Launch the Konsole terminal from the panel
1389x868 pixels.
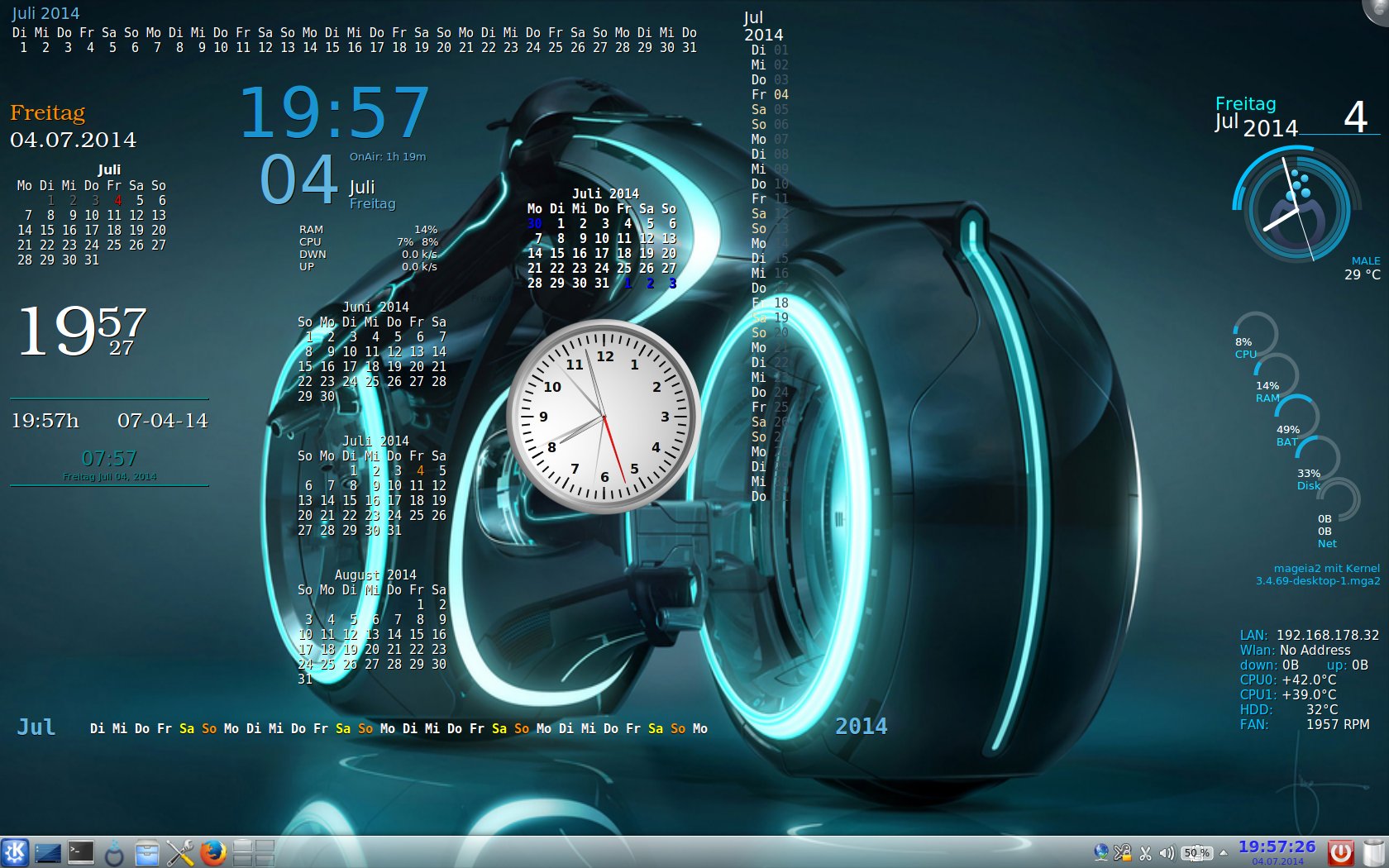pyautogui.click(x=81, y=852)
